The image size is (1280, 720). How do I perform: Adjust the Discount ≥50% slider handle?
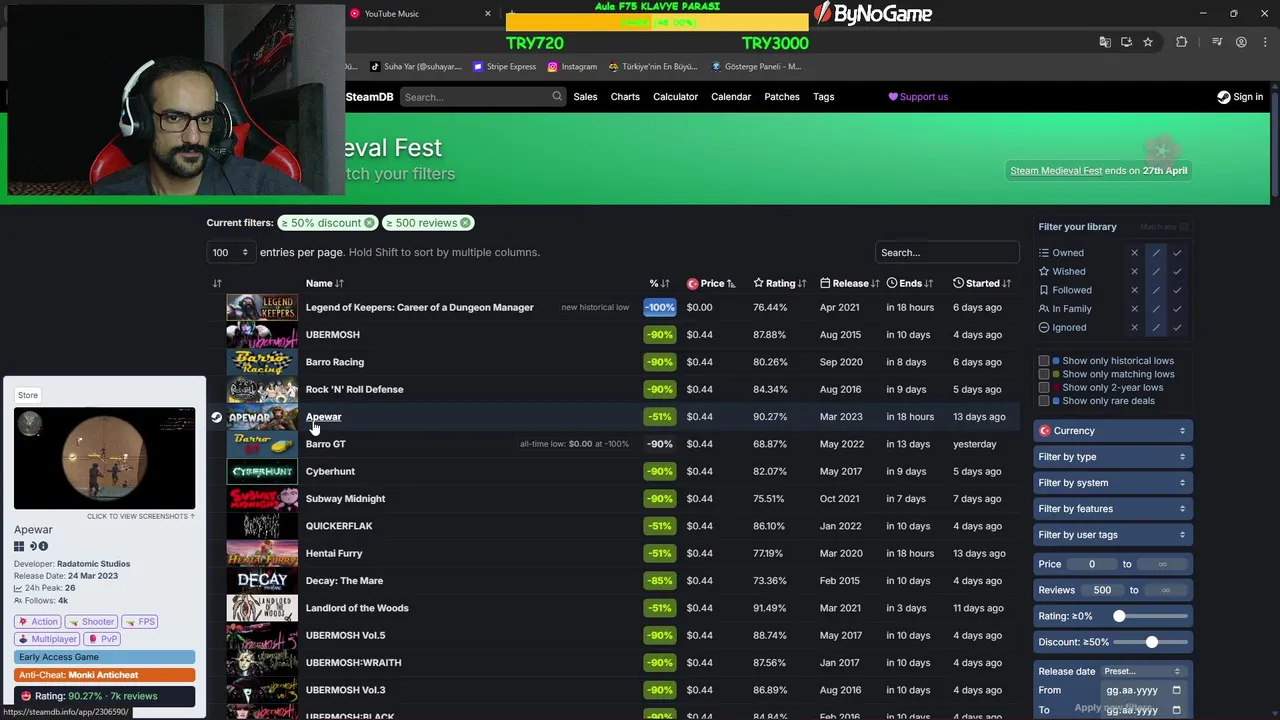(x=1152, y=642)
